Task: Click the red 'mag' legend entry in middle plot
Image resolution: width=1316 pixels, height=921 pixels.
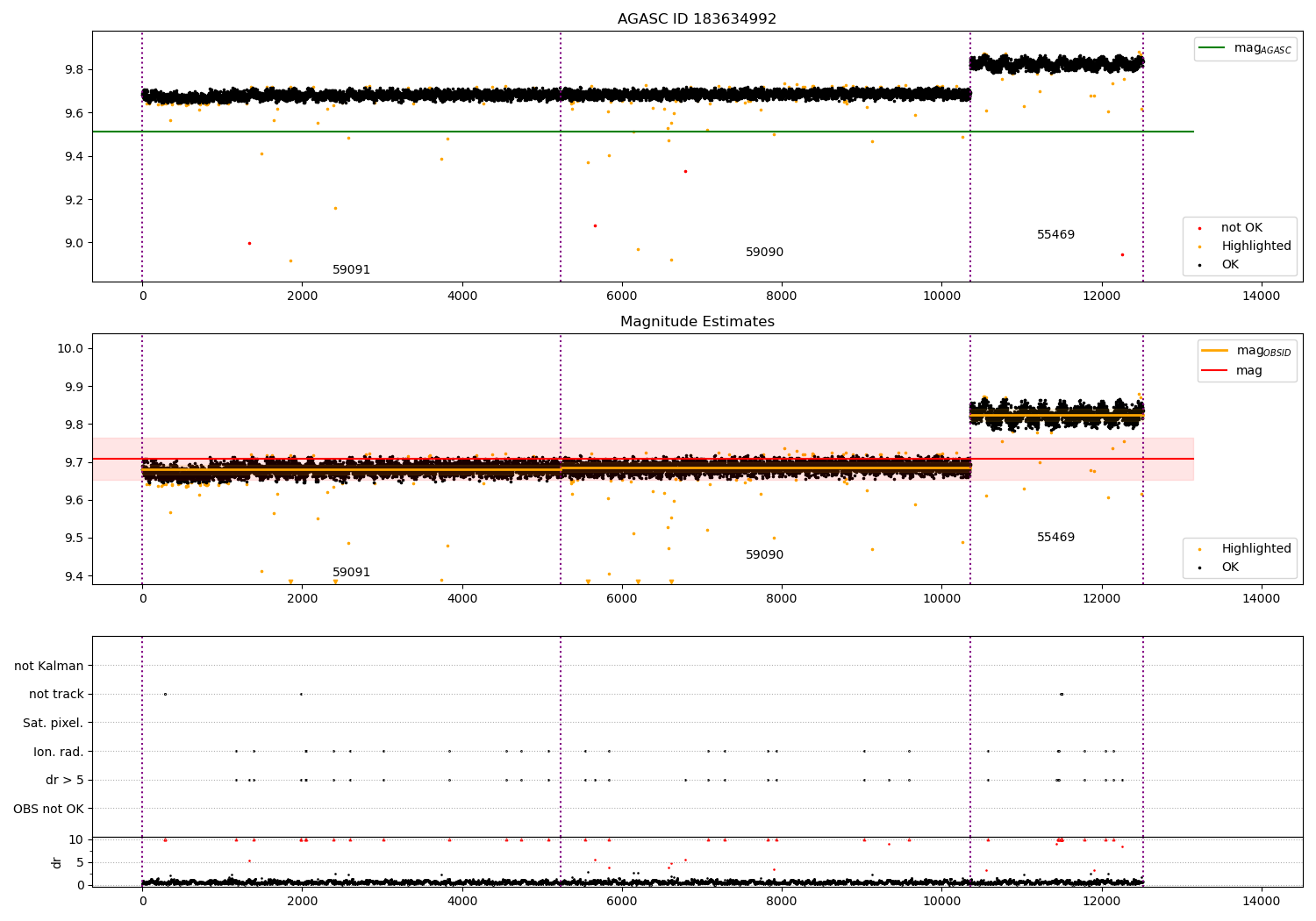Action: [x=1233, y=370]
